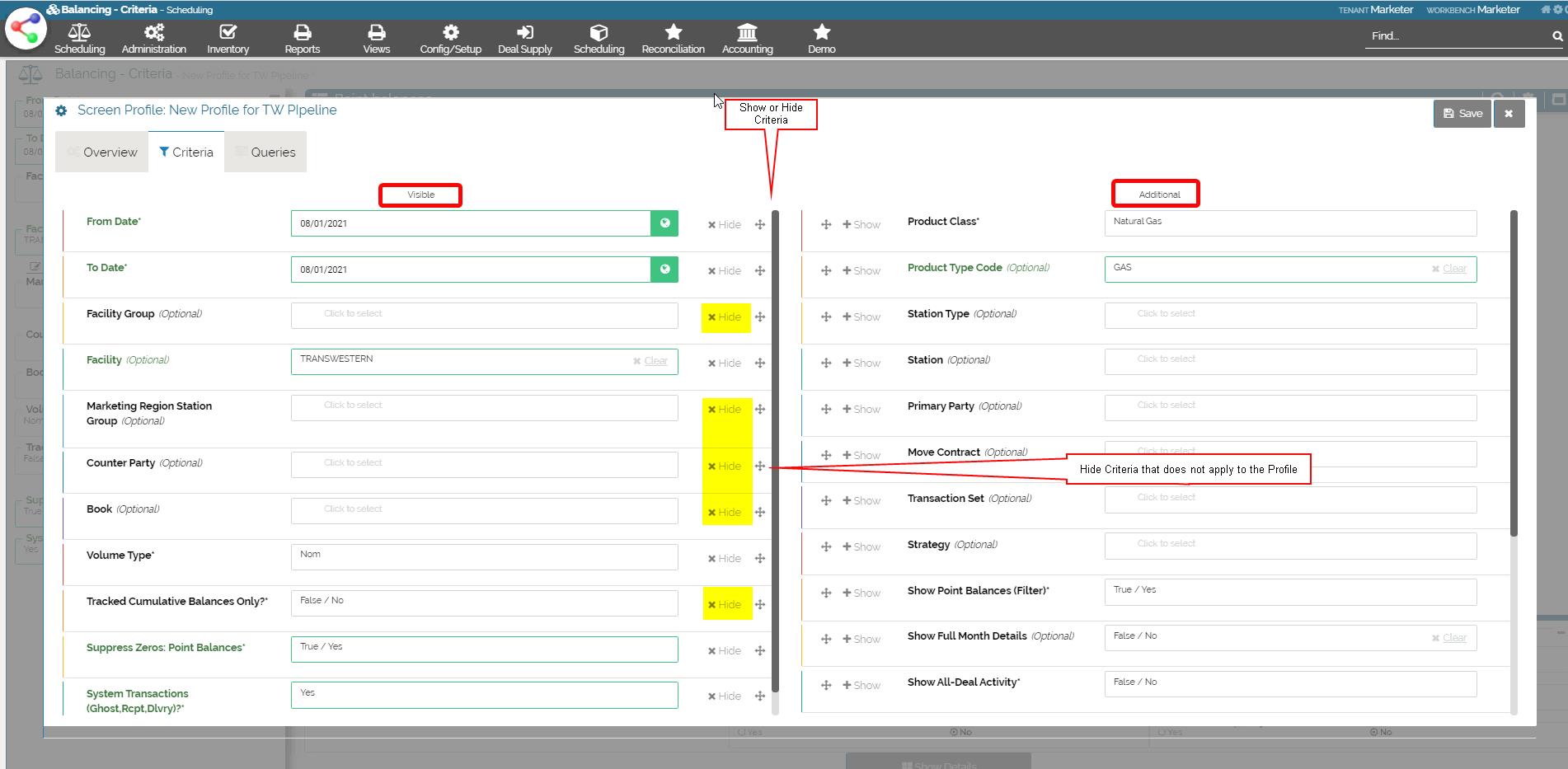Click the Visible criteria list scrollbar
This screenshot has height=769, width=1568.
click(775, 453)
